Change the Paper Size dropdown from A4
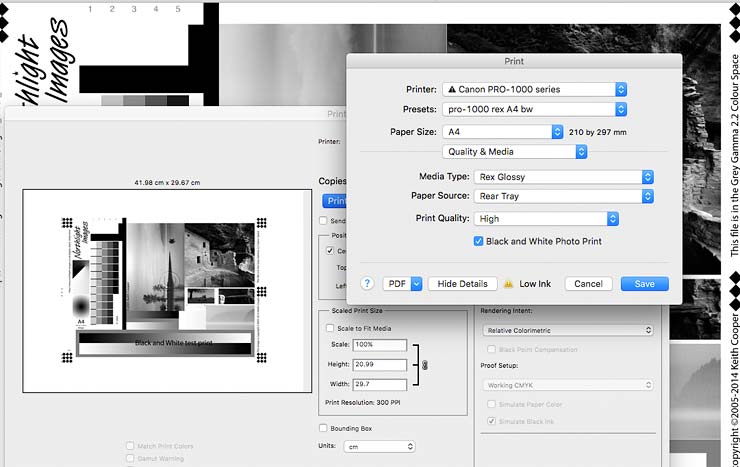The height and width of the screenshot is (467, 740). point(503,132)
